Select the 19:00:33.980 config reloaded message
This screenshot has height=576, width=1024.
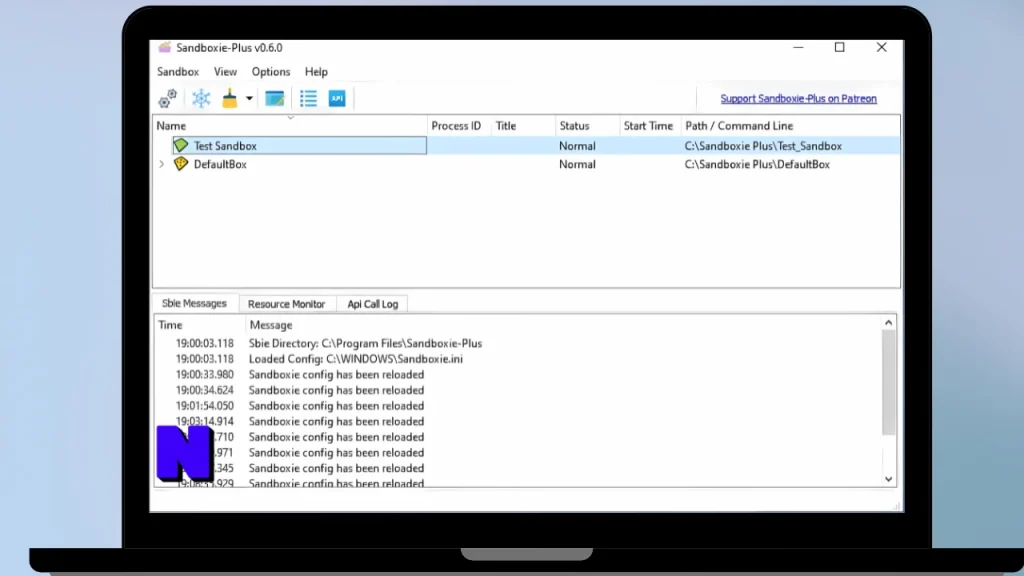tap(518, 375)
